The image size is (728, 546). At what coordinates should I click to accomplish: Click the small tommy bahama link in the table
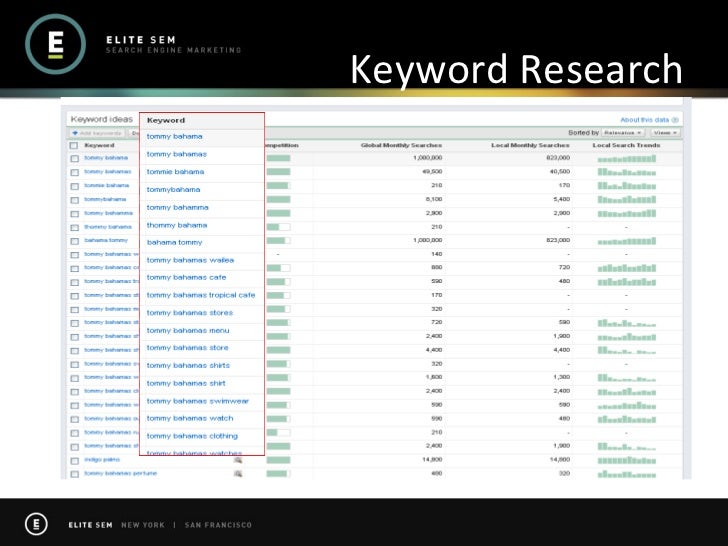[106, 158]
